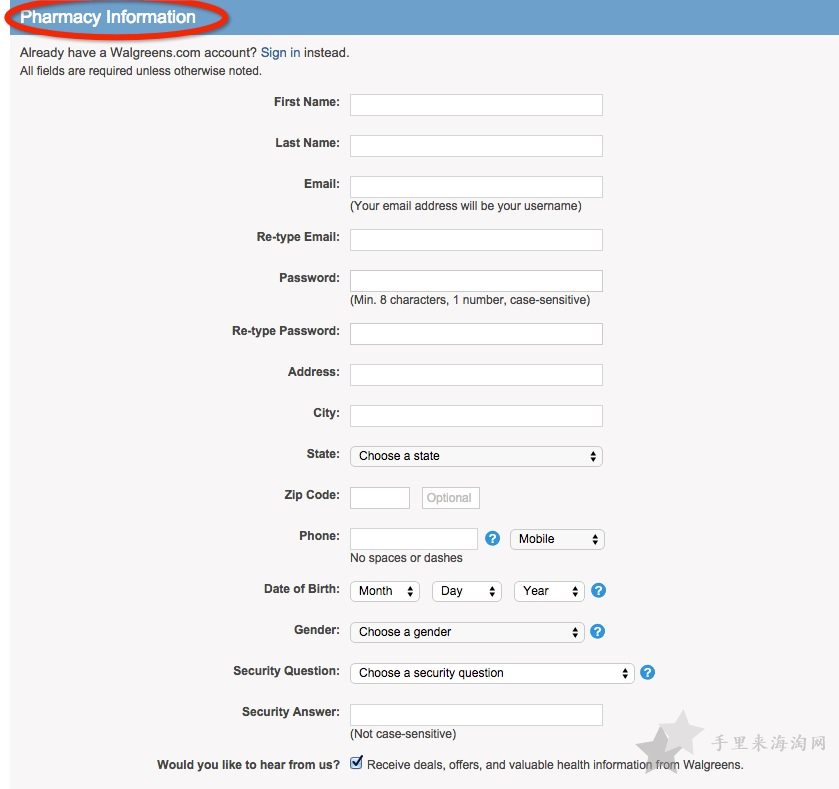This screenshot has width=839, height=789.
Task: Click the Address text field
Action: pyautogui.click(x=476, y=375)
